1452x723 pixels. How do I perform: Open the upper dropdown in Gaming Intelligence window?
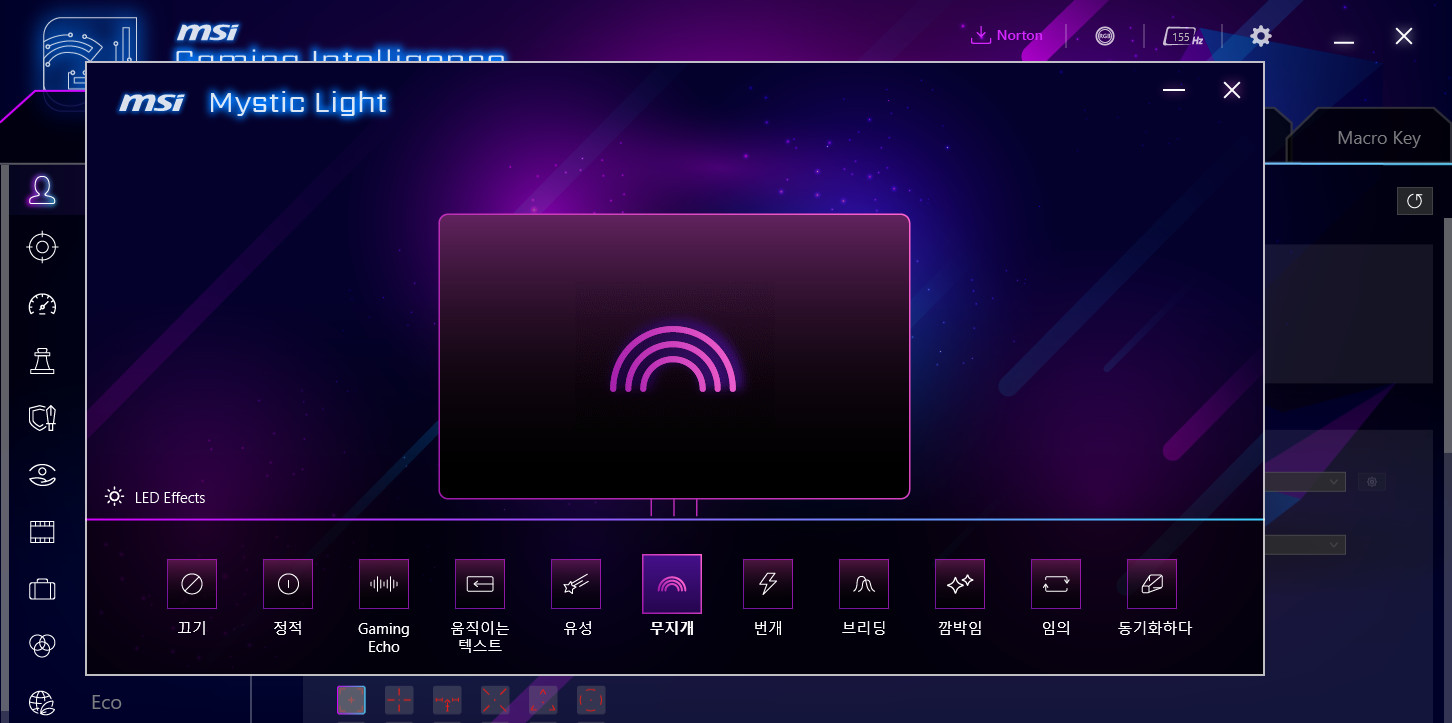[1305, 482]
